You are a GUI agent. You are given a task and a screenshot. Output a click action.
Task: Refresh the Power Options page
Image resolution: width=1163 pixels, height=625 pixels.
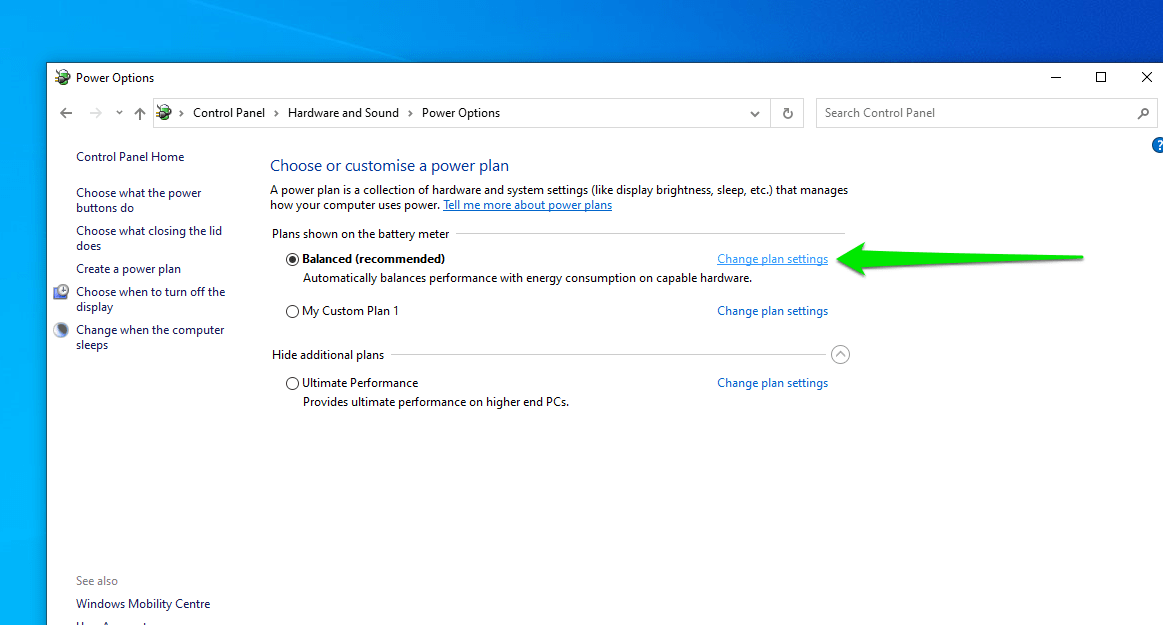(788, 113)
